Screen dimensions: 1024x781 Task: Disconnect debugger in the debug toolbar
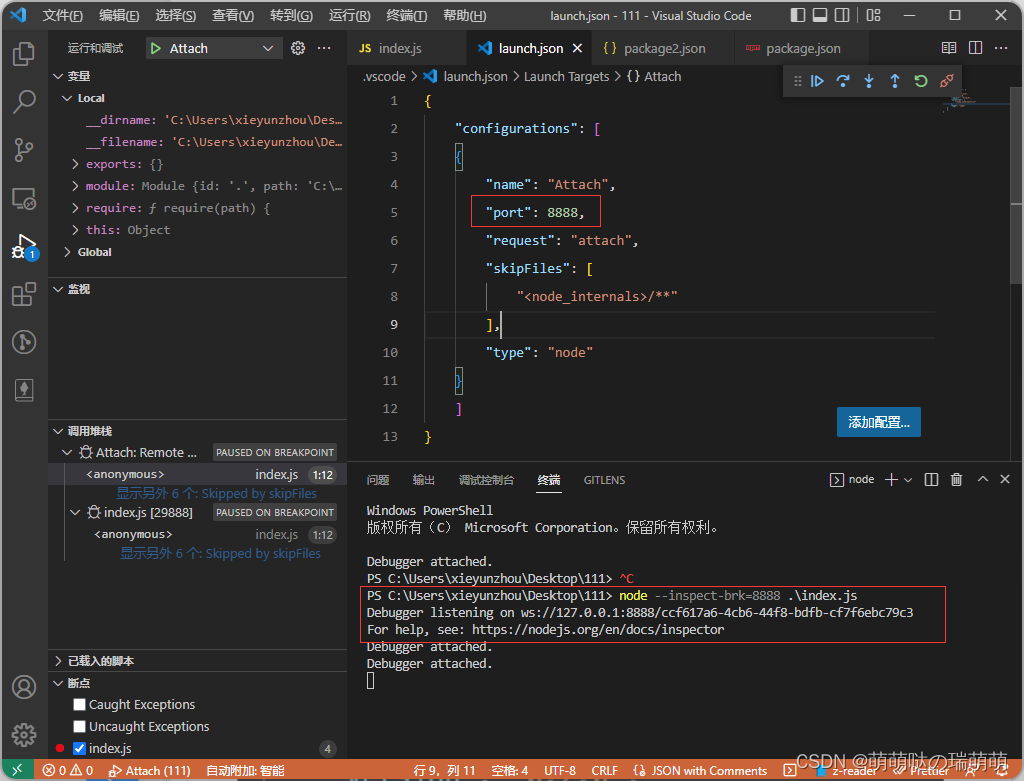click(x=946, y=81)
